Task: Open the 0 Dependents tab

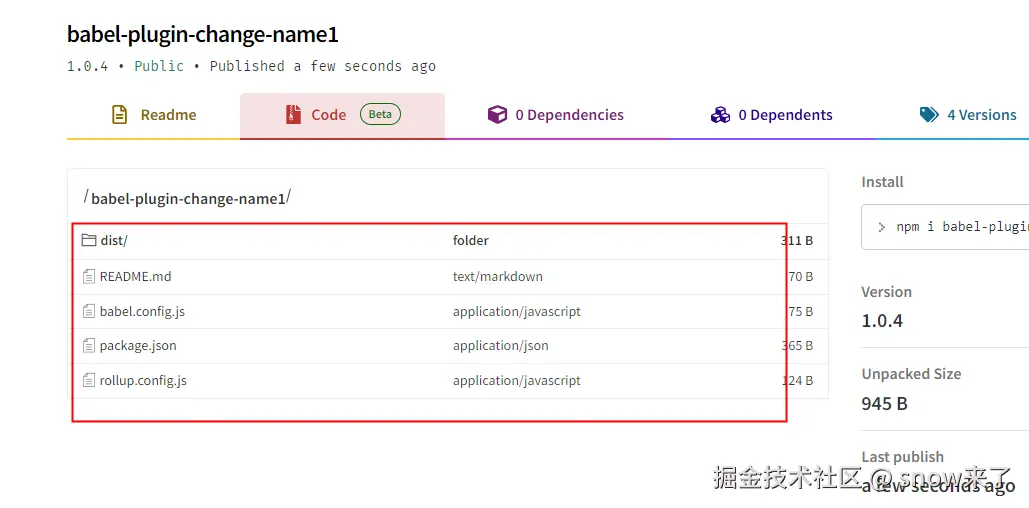Action: coord(772,116)
